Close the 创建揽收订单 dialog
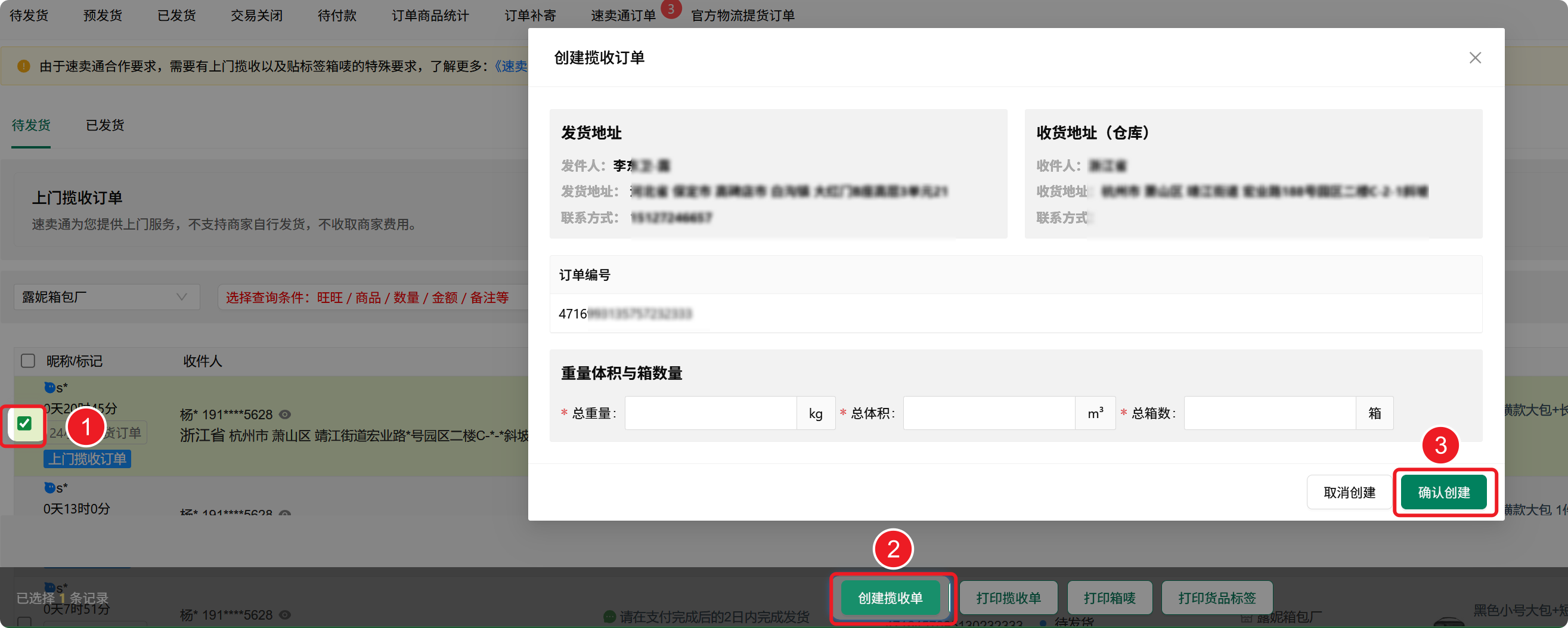Screen dimensions: 1568x628 [1475, 58]
